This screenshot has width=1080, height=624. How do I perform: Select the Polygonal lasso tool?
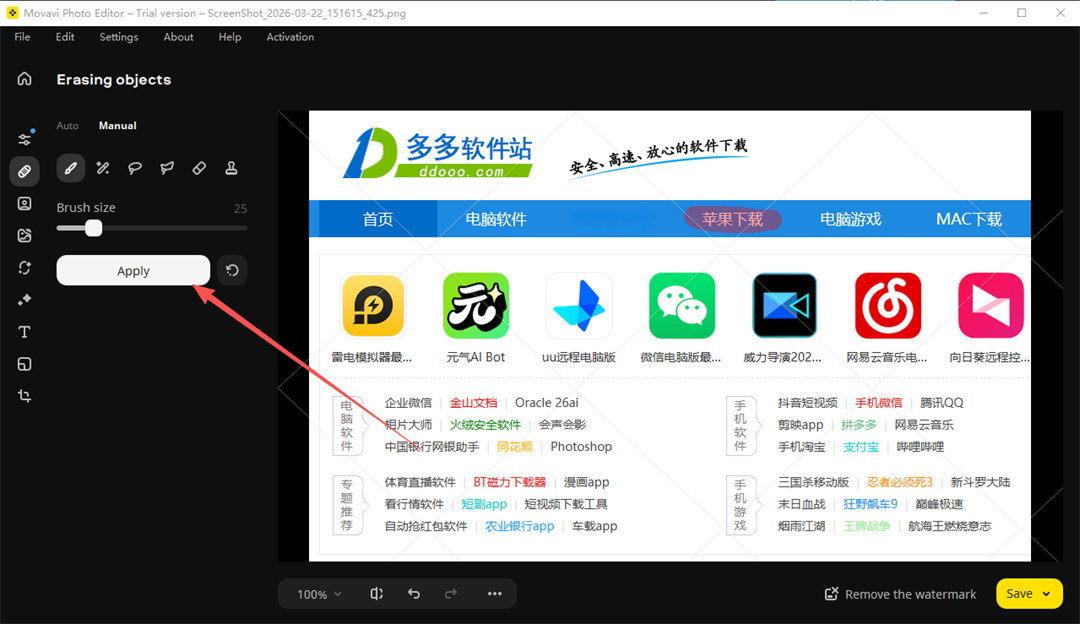coord(167,168)
